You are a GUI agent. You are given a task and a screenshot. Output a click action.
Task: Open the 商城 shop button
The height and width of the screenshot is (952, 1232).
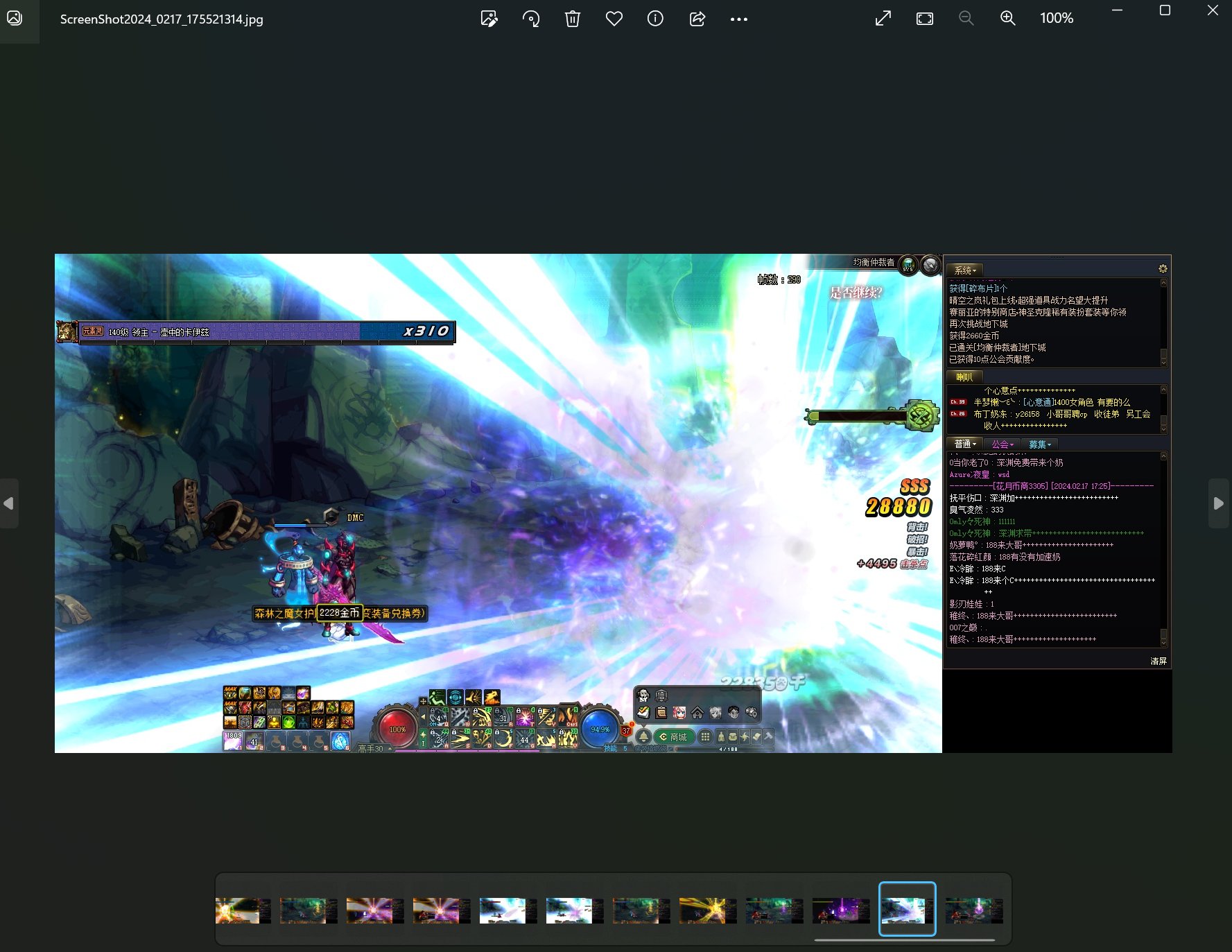coord(674,737)
